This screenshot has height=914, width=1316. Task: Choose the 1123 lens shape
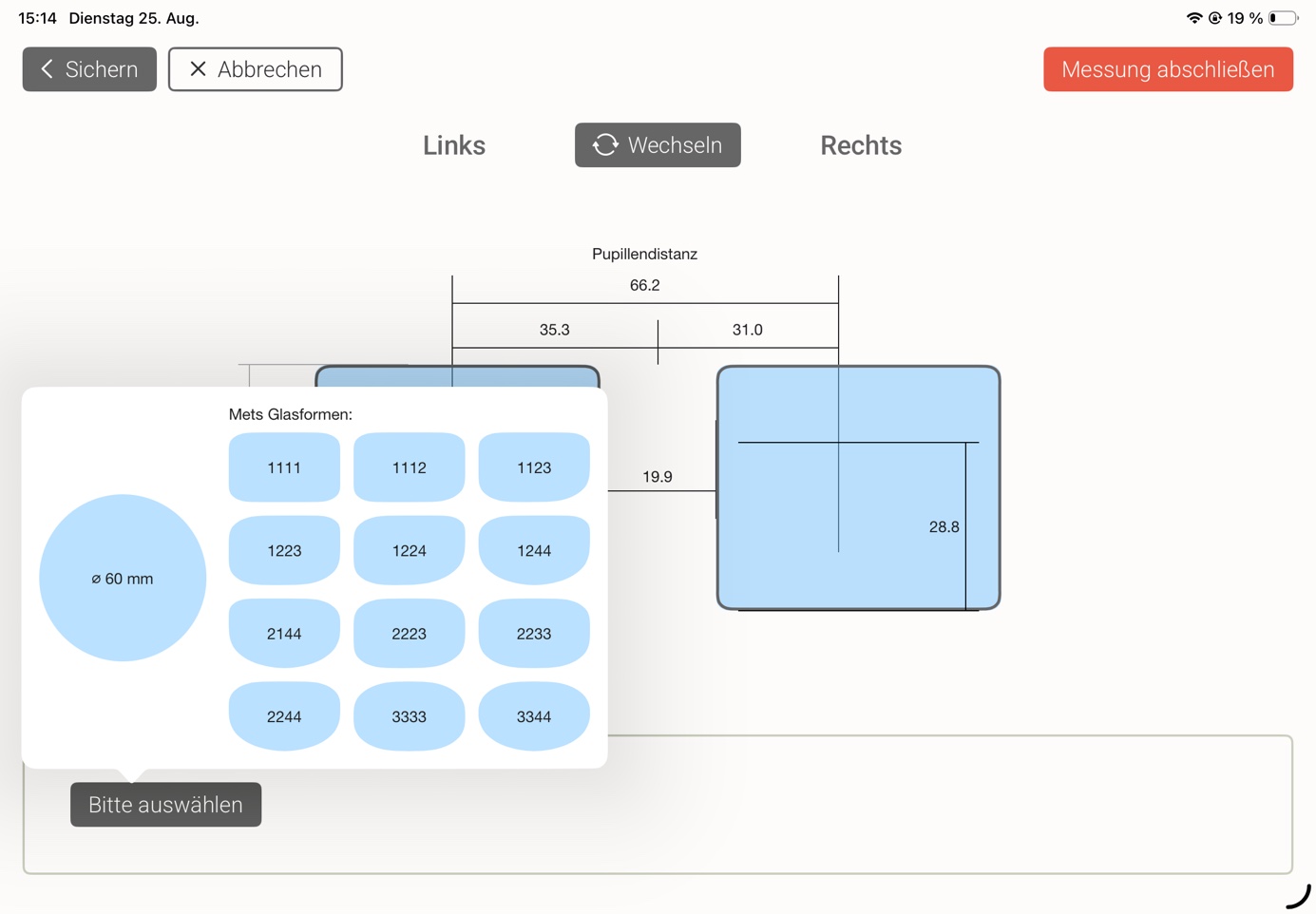[534, 467]
